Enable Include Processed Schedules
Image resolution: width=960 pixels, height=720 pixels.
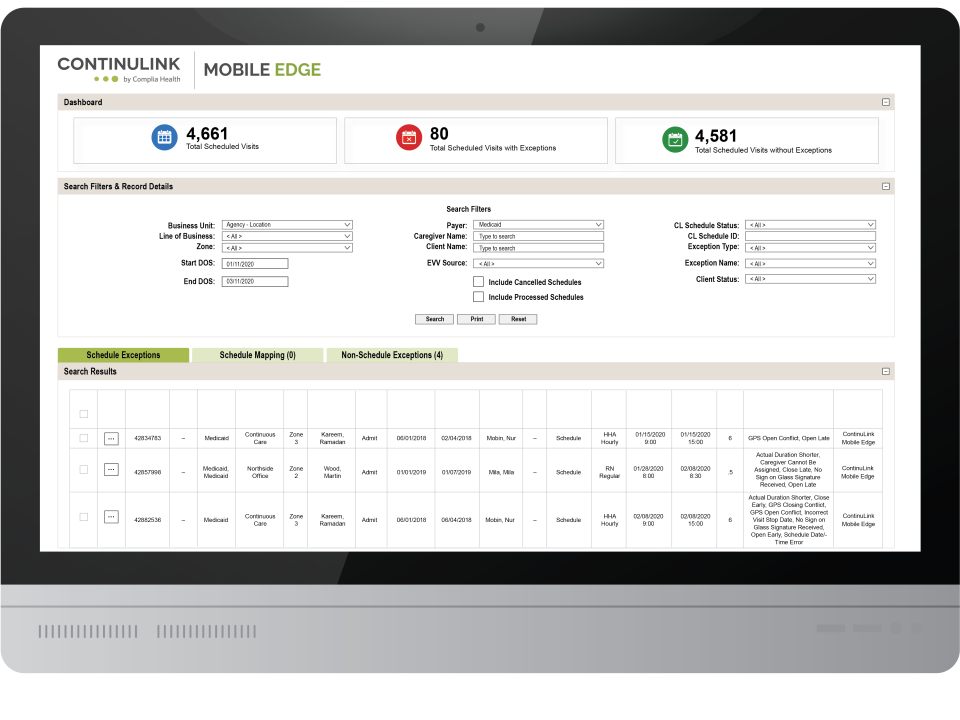point(478,297)
